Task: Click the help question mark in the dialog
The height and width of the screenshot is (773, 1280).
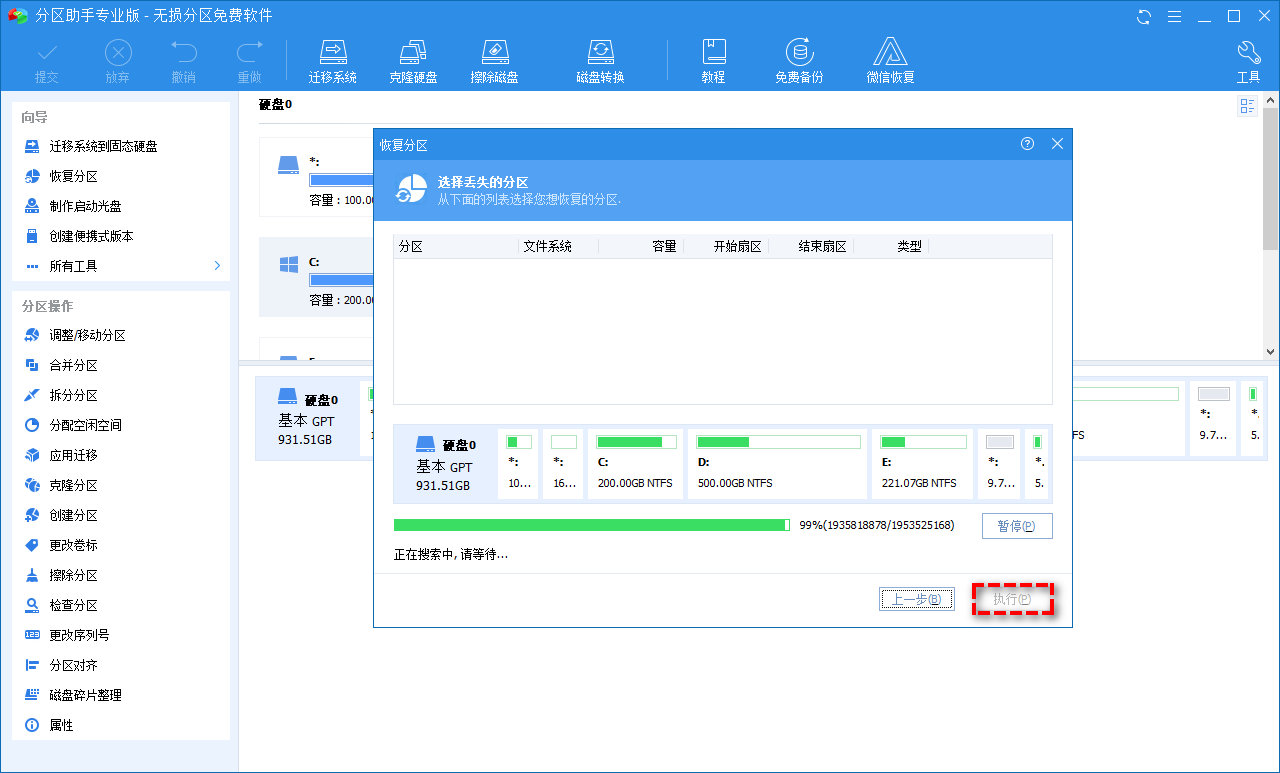Action: pyautogui.click(x=1027, y=144)
